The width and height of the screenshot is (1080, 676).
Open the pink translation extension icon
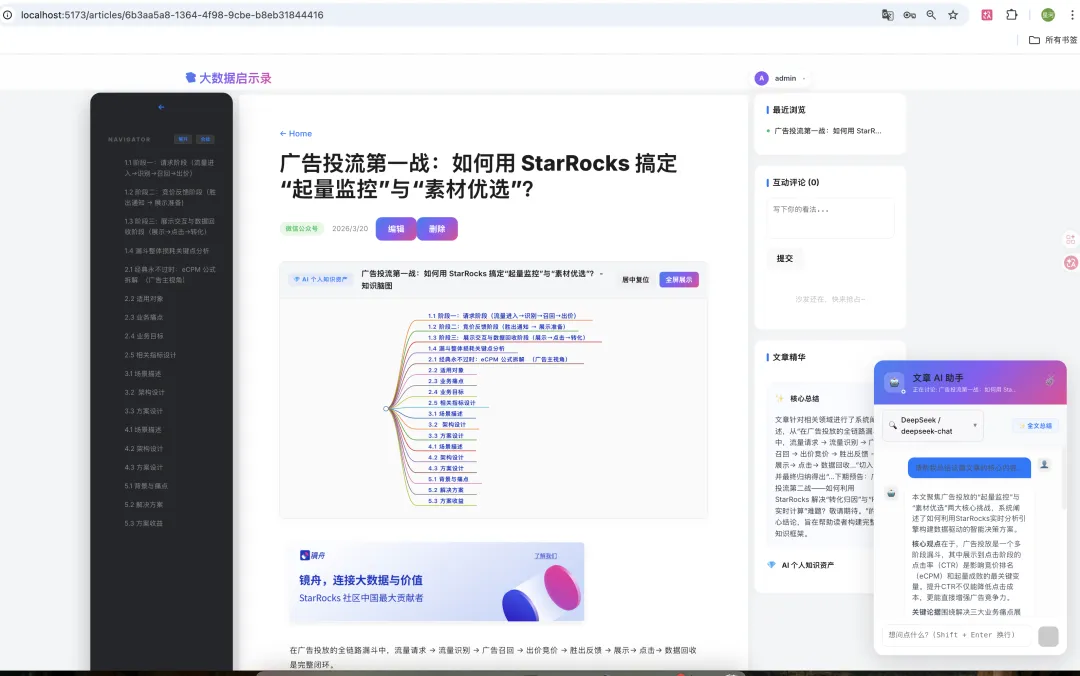tap(987, 14)
